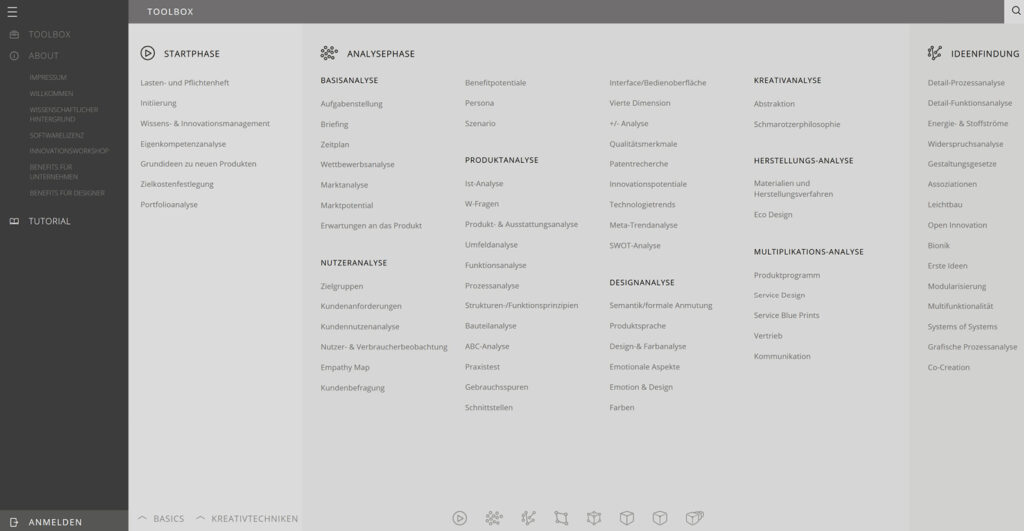Expand the Basics panel
1024x531 pixels.
click(161, 519)
